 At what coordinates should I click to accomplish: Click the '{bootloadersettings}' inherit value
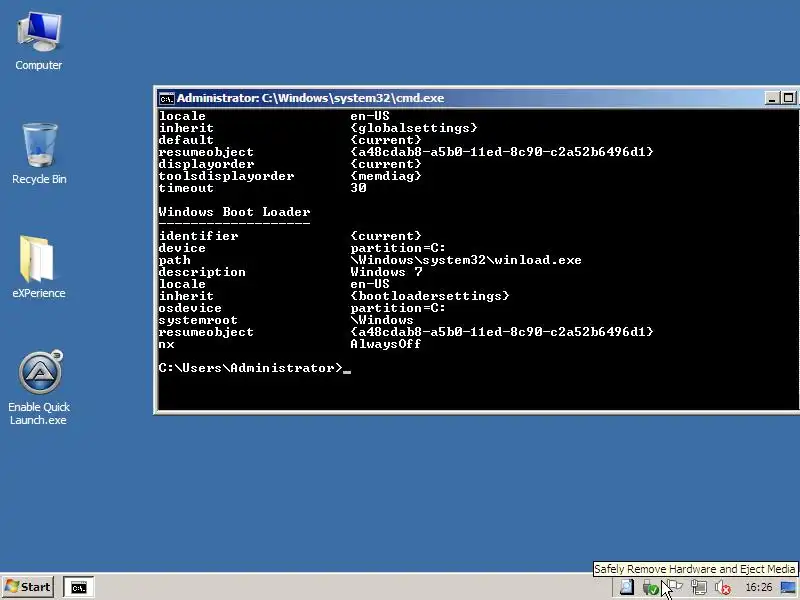430,296
